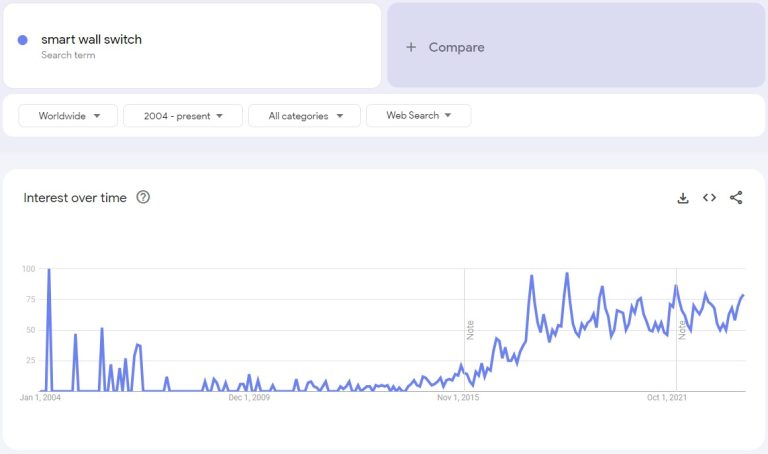Expand the 2004 - present time range
Image resolution: width=768 pixels, height=454 pixels.
pos(183,116)
